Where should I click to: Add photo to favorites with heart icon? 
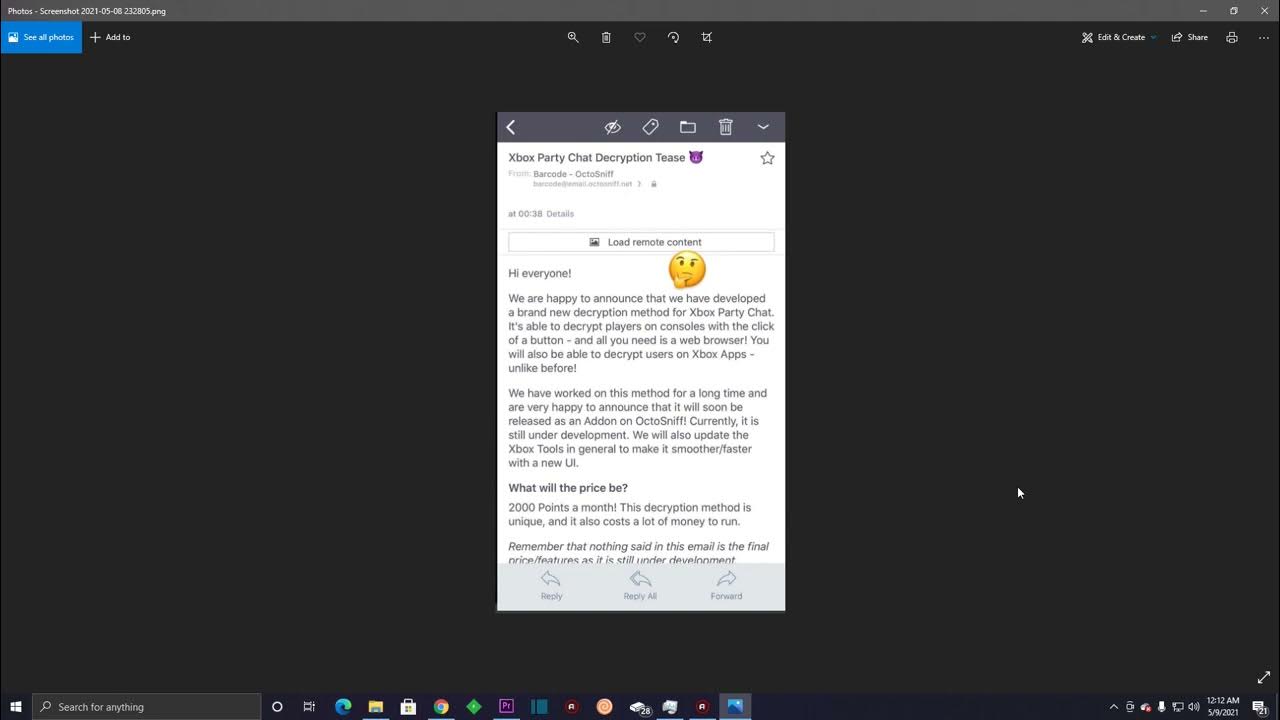pos(640,37)
